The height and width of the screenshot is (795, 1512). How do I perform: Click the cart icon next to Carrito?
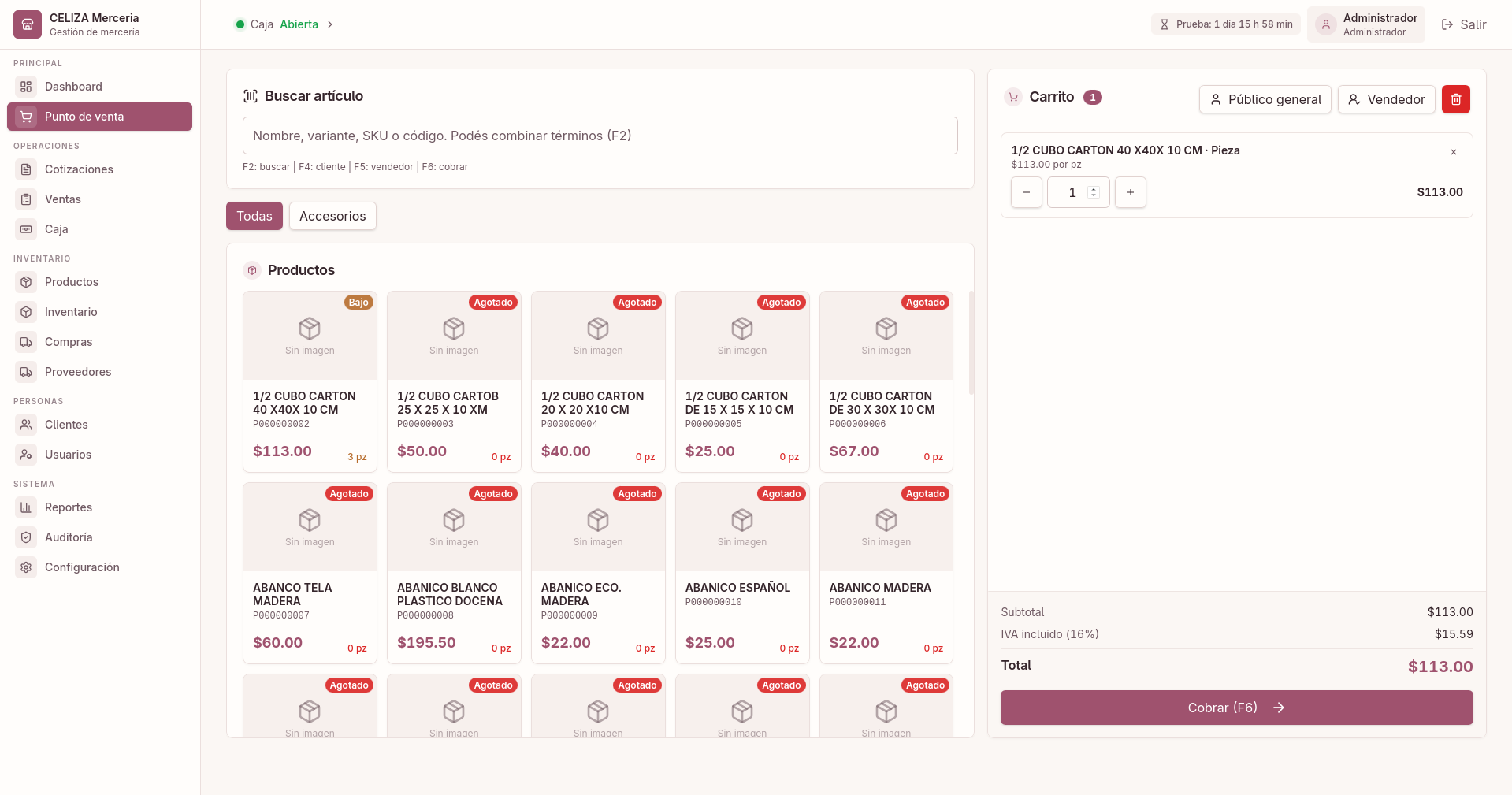click(1013, 97)
